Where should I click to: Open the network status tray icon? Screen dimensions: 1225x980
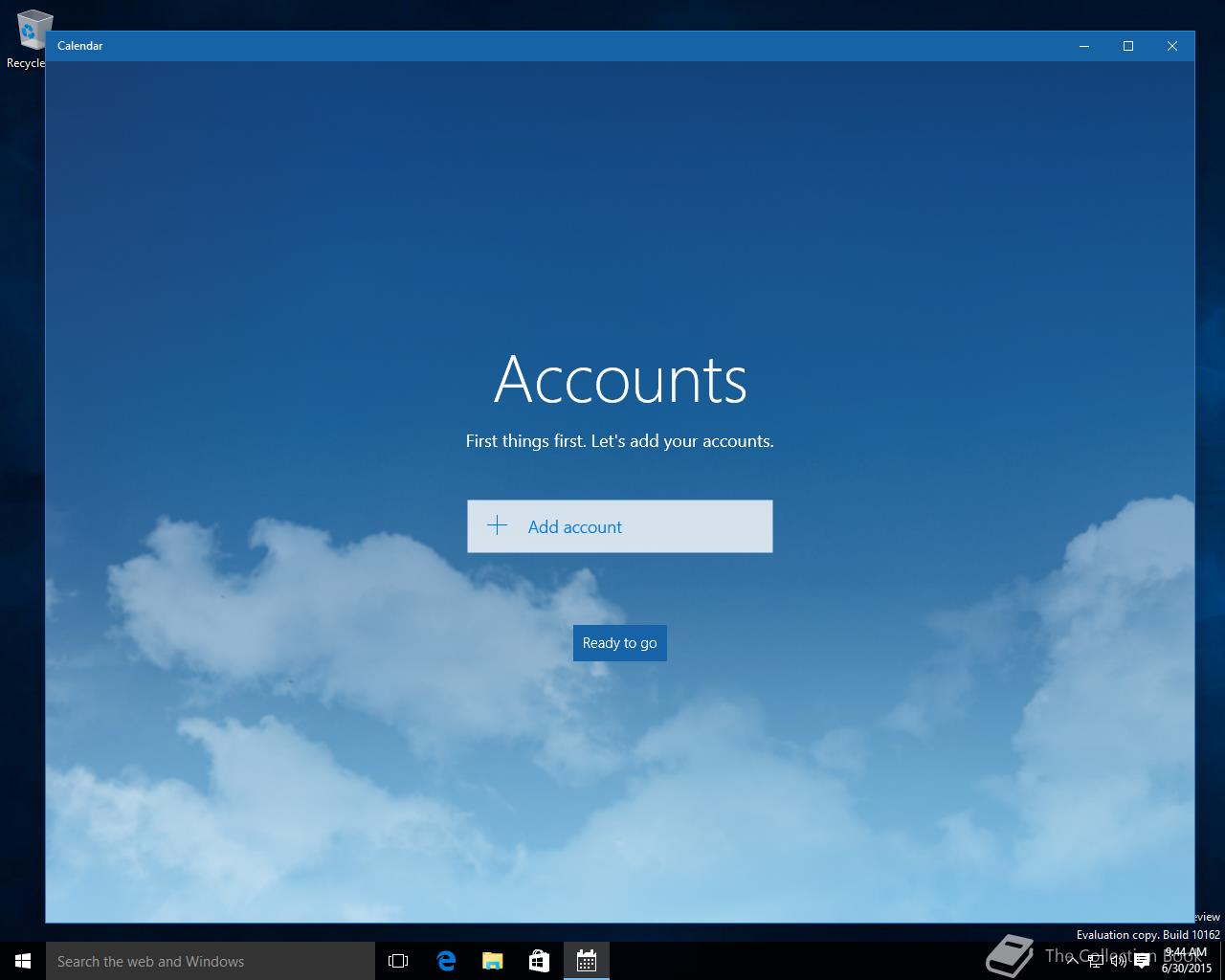pos(1095,962)
